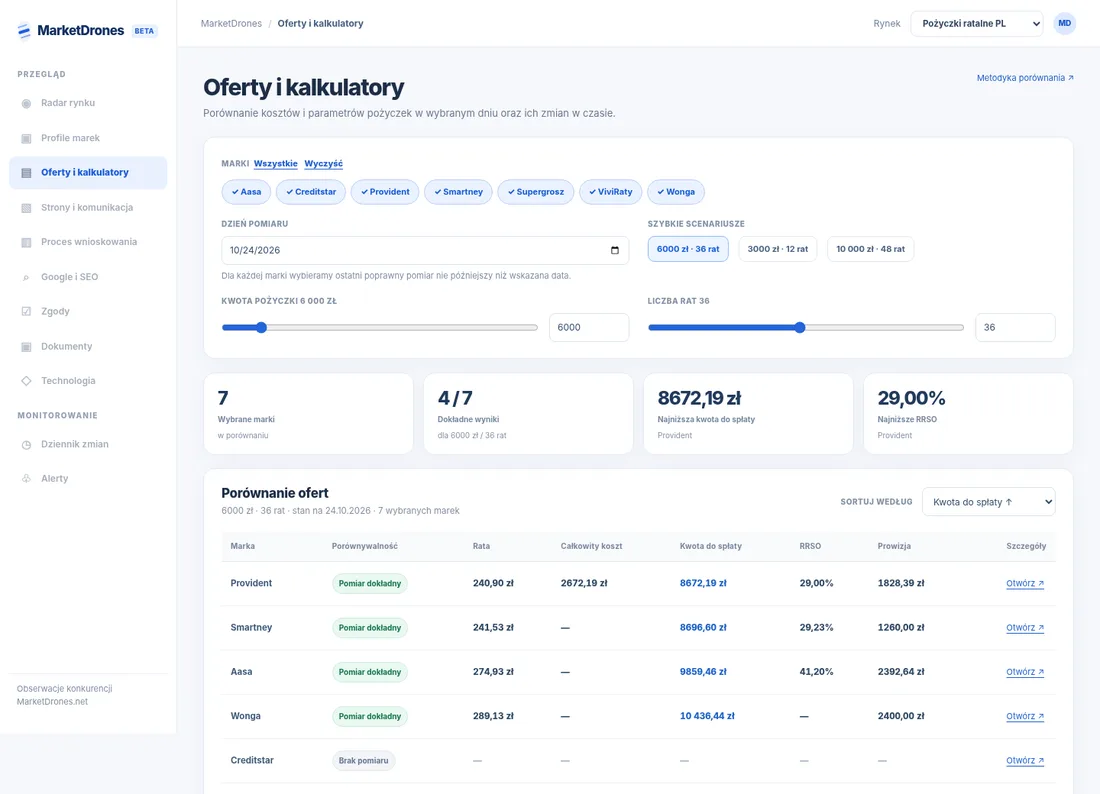
Task: Click the Technologia diamond icon
Action: tap(26, 381)
